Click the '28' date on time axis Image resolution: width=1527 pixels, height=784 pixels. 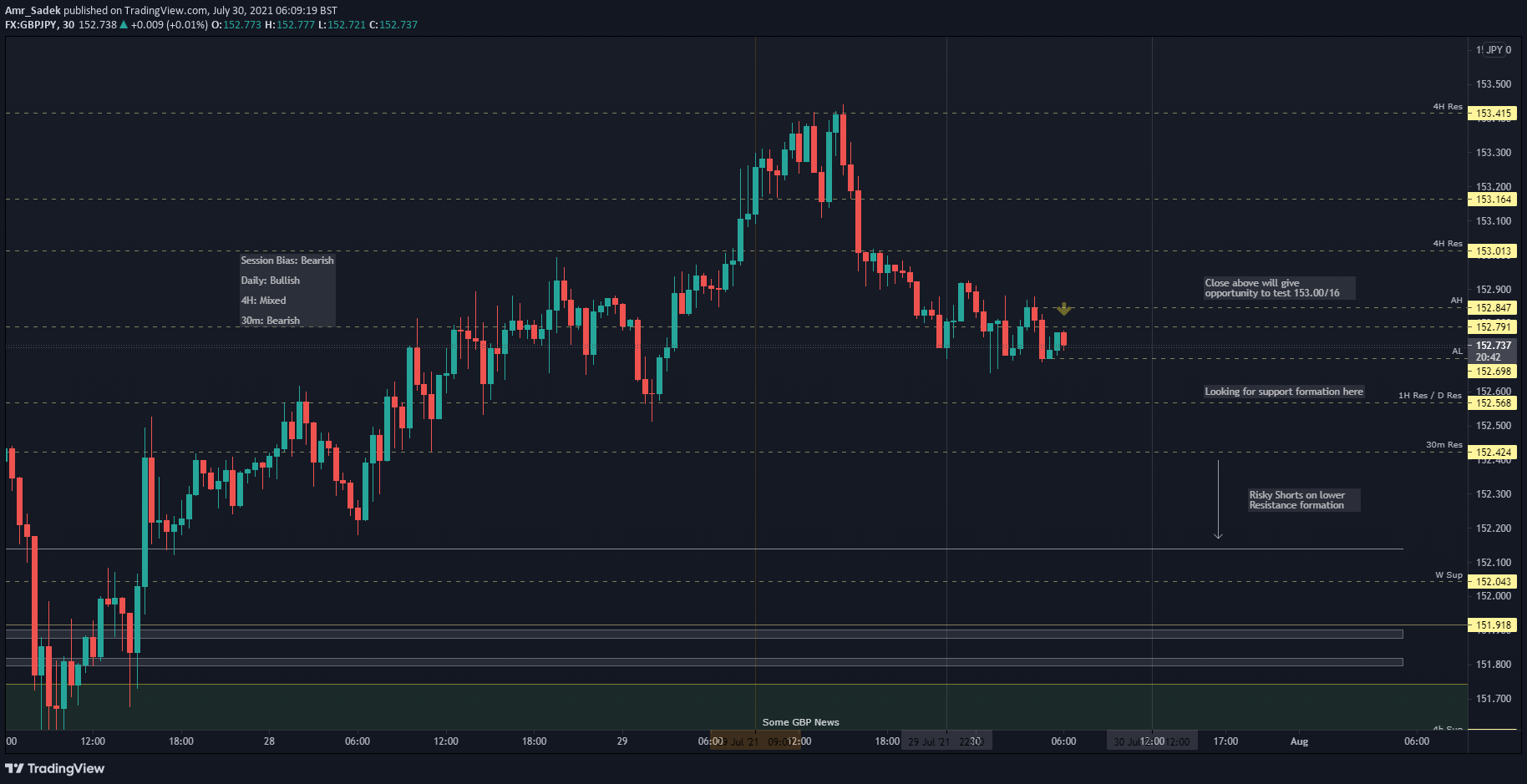[269, 741]
